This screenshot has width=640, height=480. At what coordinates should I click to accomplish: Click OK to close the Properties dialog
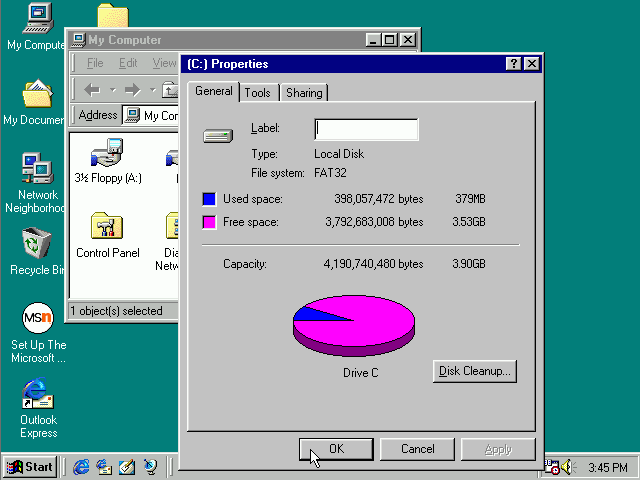[x=336, y=449]
